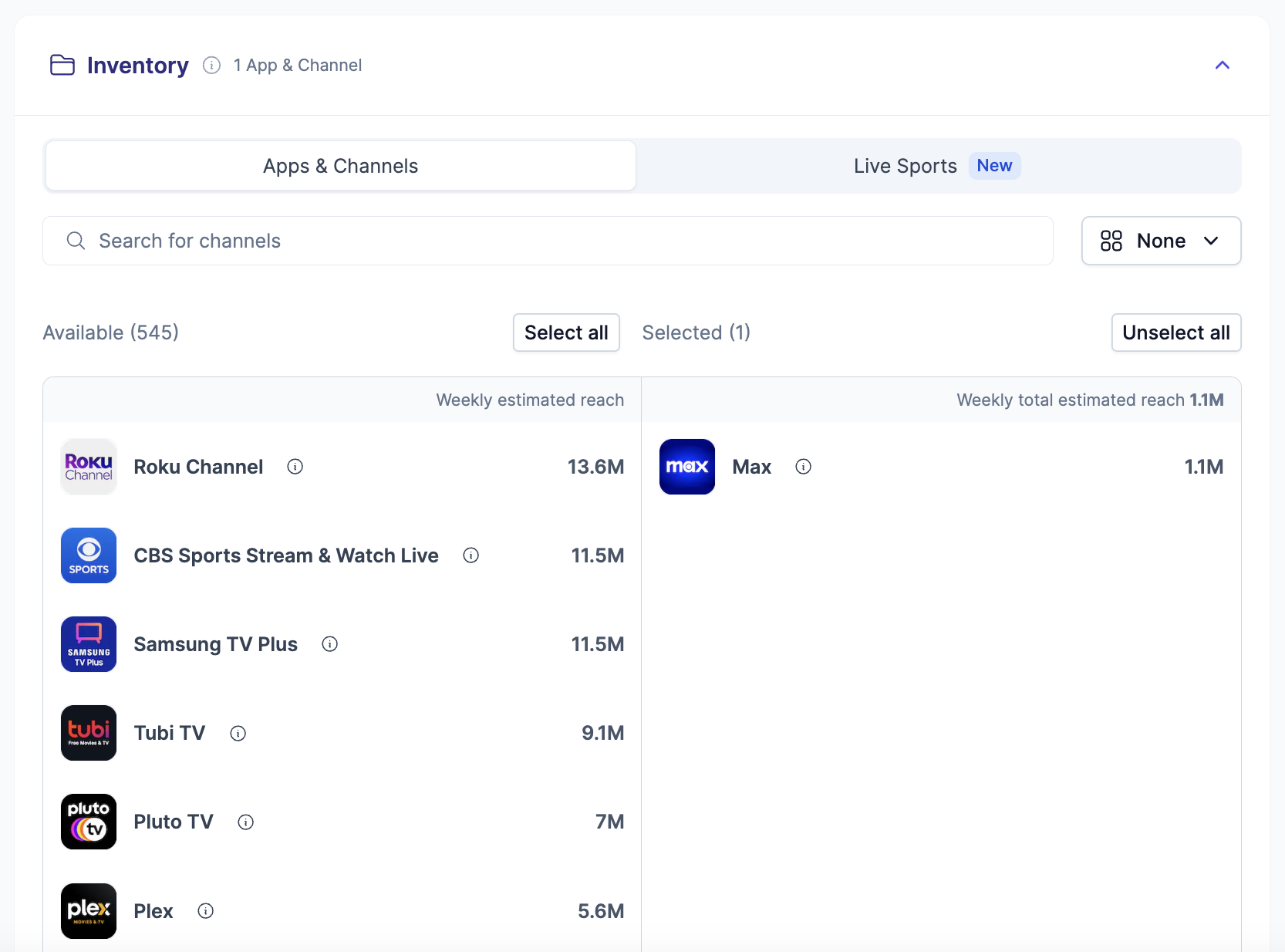Click the CBS Sports logo icon
Screen dimensions: 1285x952
pyautogui.click(x=89, y=555)
